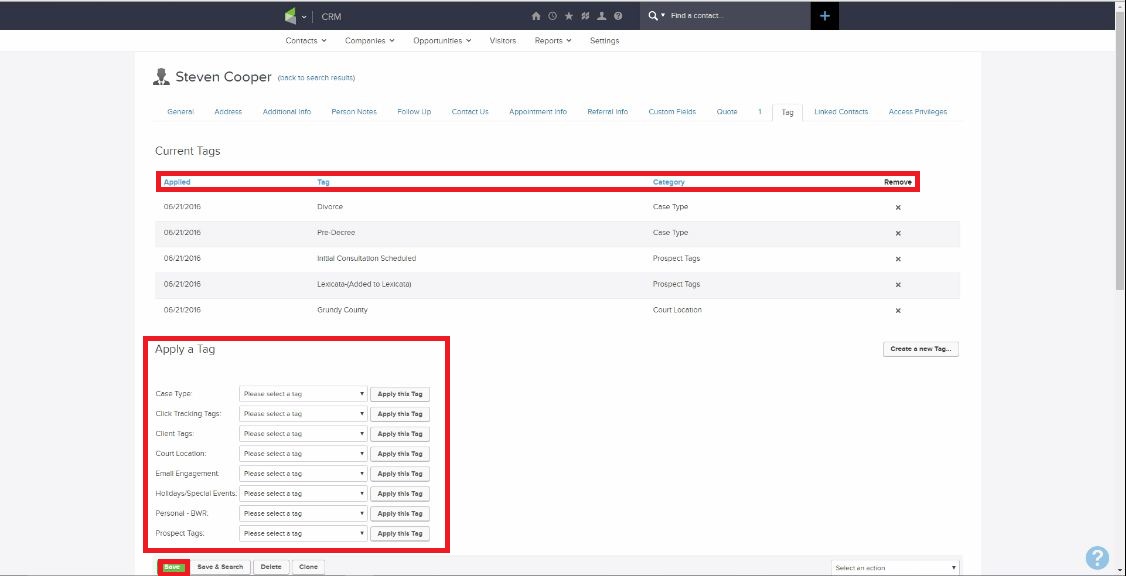Sort tags by Category column header
The height and width of the screenshot is (576, 1126).
(x=669, y=182)
